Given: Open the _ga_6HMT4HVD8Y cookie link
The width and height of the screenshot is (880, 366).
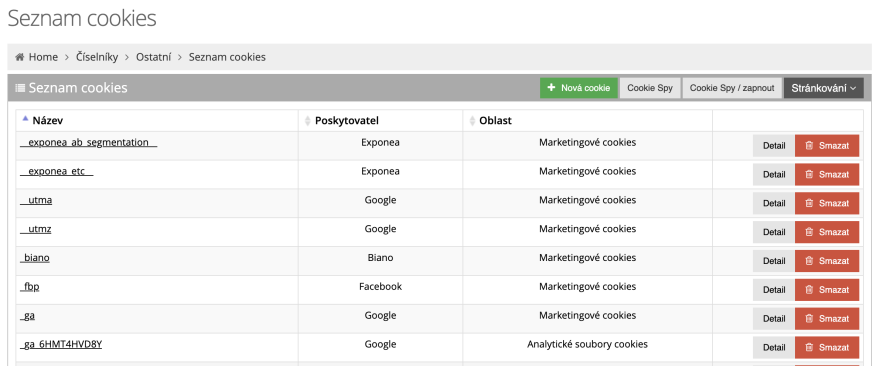Looking at the screenshot, I should (61, 344).
